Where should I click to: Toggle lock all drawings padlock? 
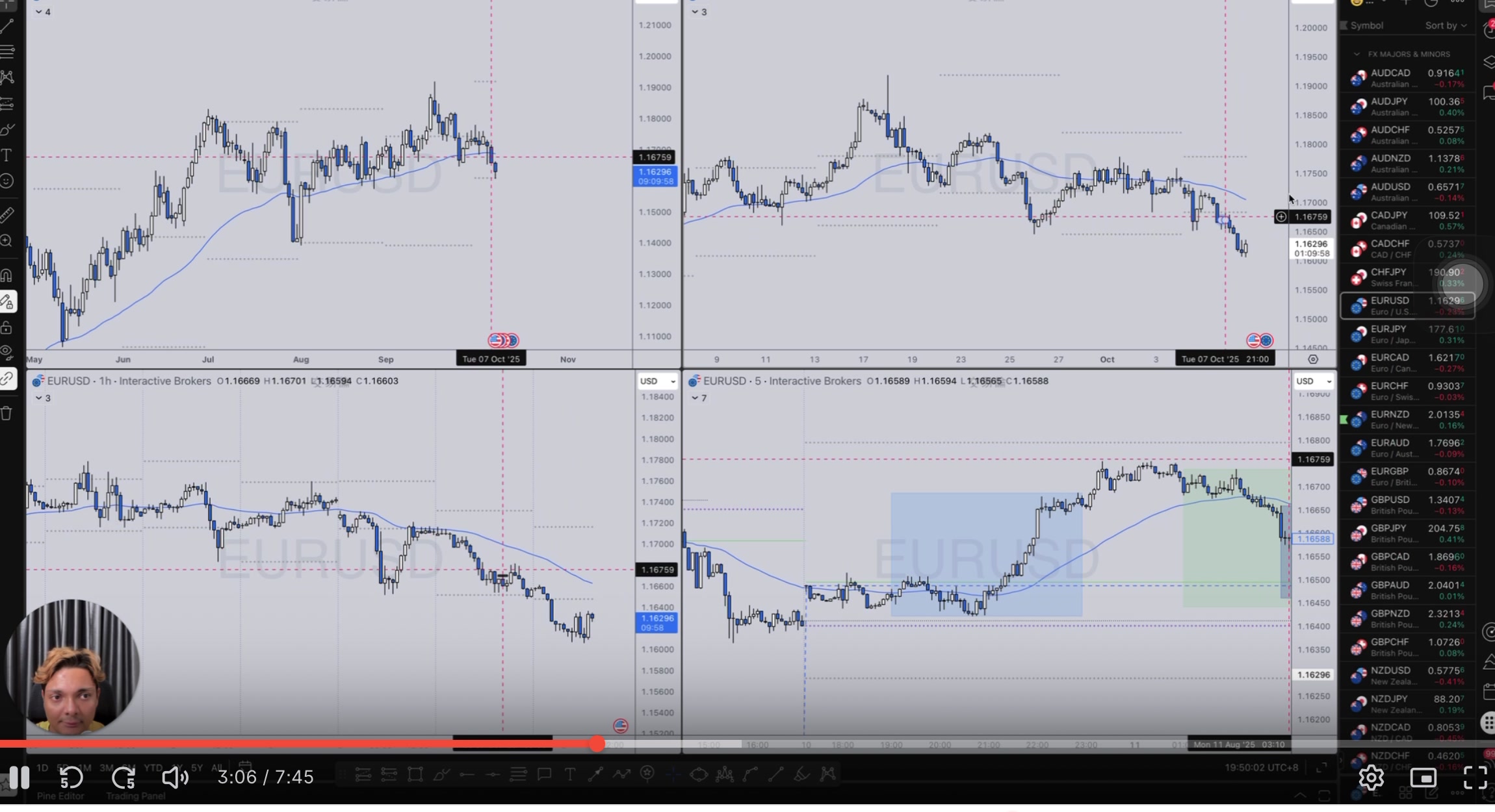pos(6,327)
